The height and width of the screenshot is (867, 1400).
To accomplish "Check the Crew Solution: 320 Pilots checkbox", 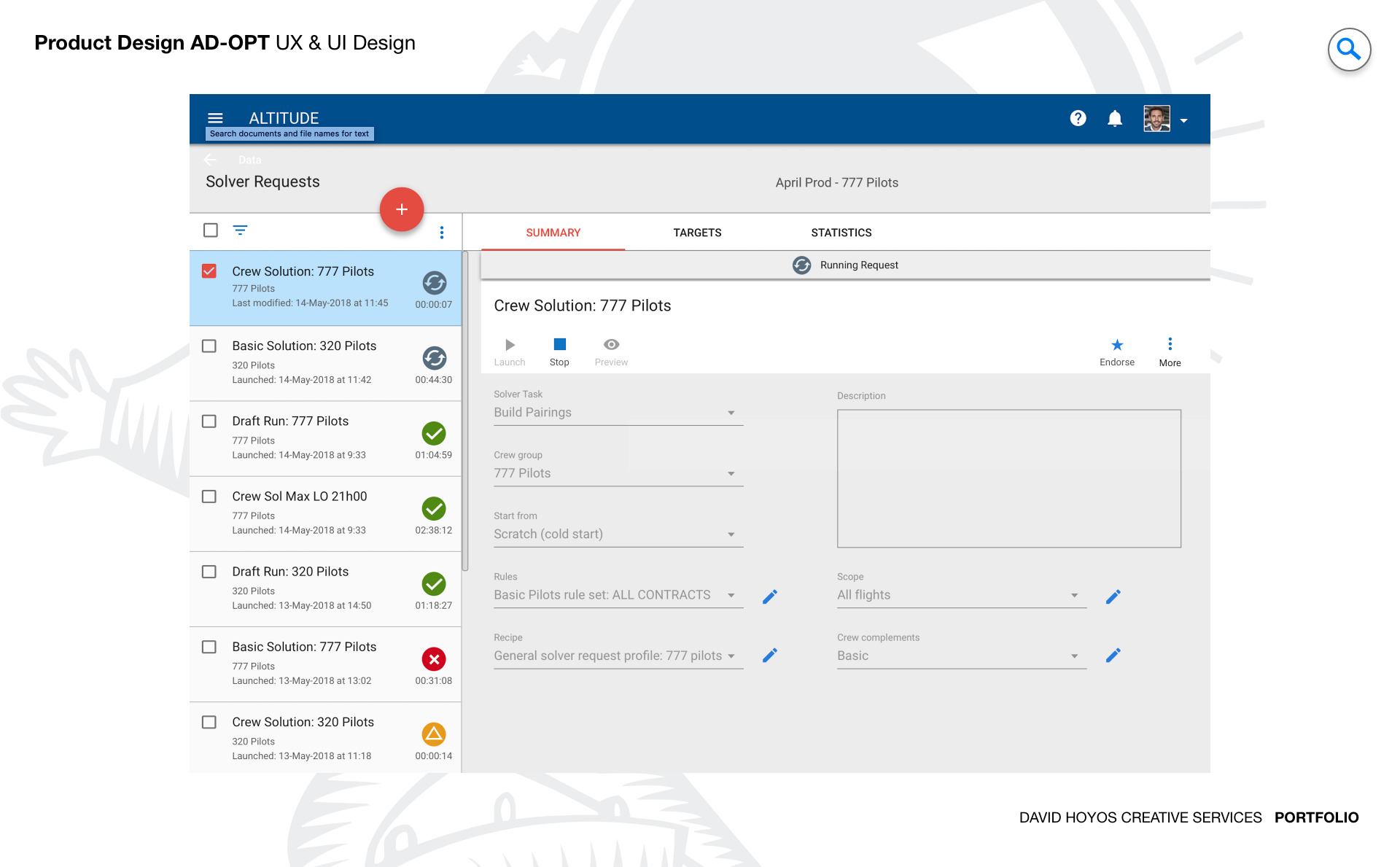I will 209,722.
